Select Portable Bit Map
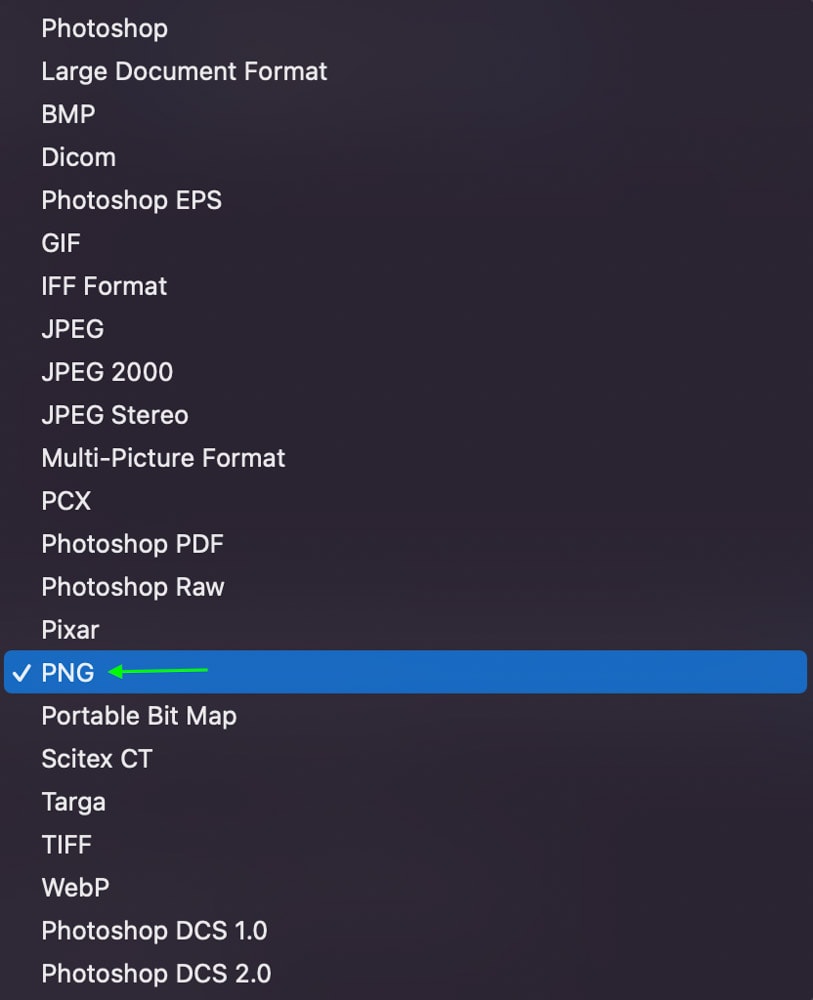 coord(406,716)
